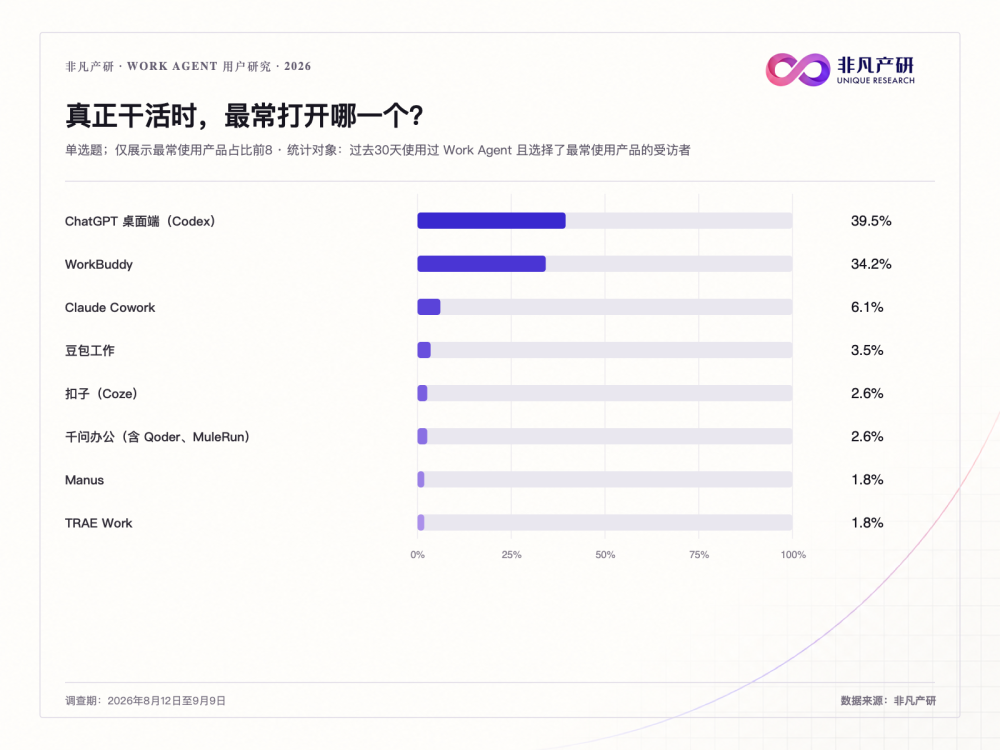Select the TRAE Work row label
The height and width of the screenshot is (750, 1000).
(x=99, y=523)
